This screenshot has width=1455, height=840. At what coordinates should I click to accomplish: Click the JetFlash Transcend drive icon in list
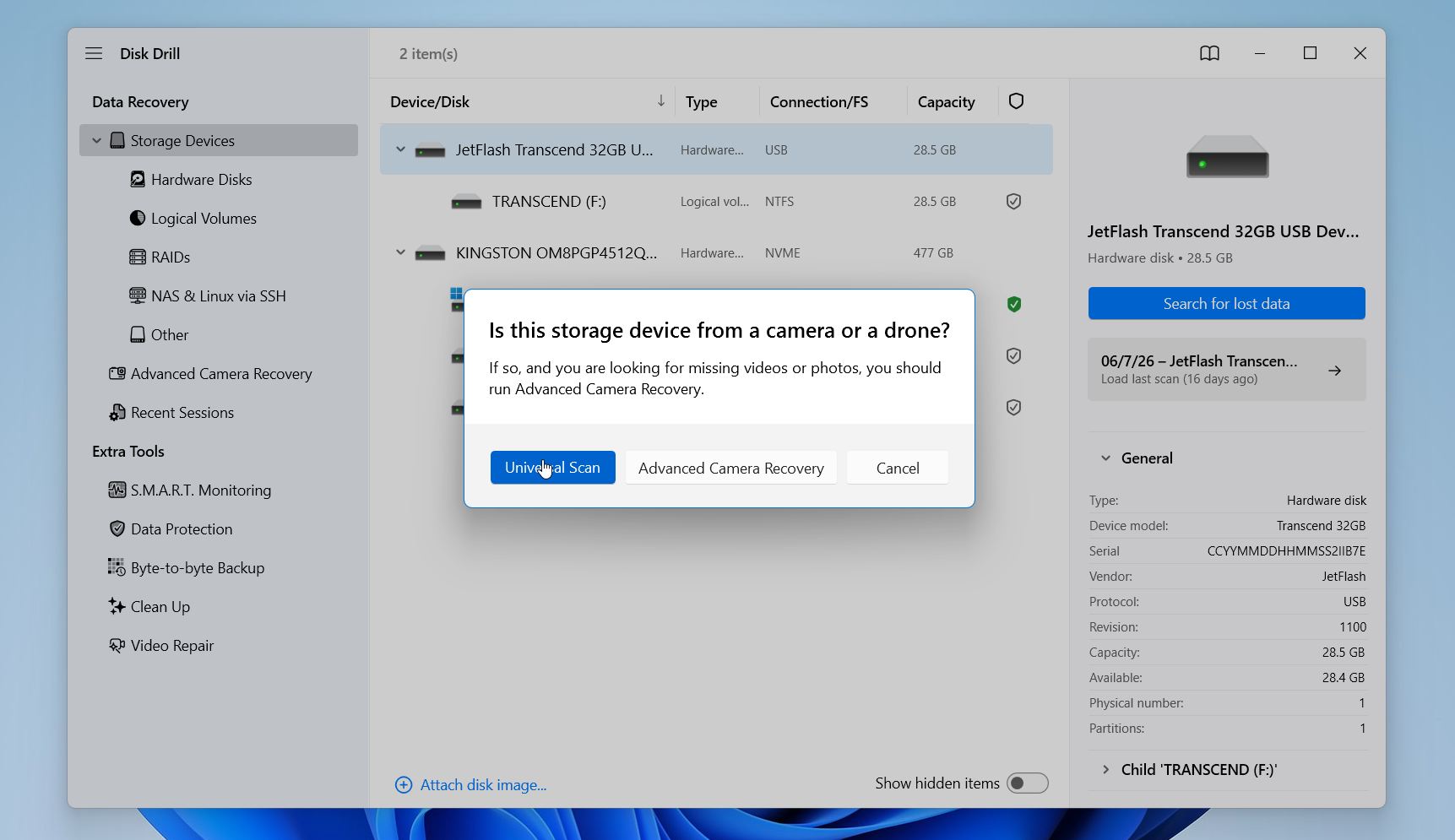point(430,151)
